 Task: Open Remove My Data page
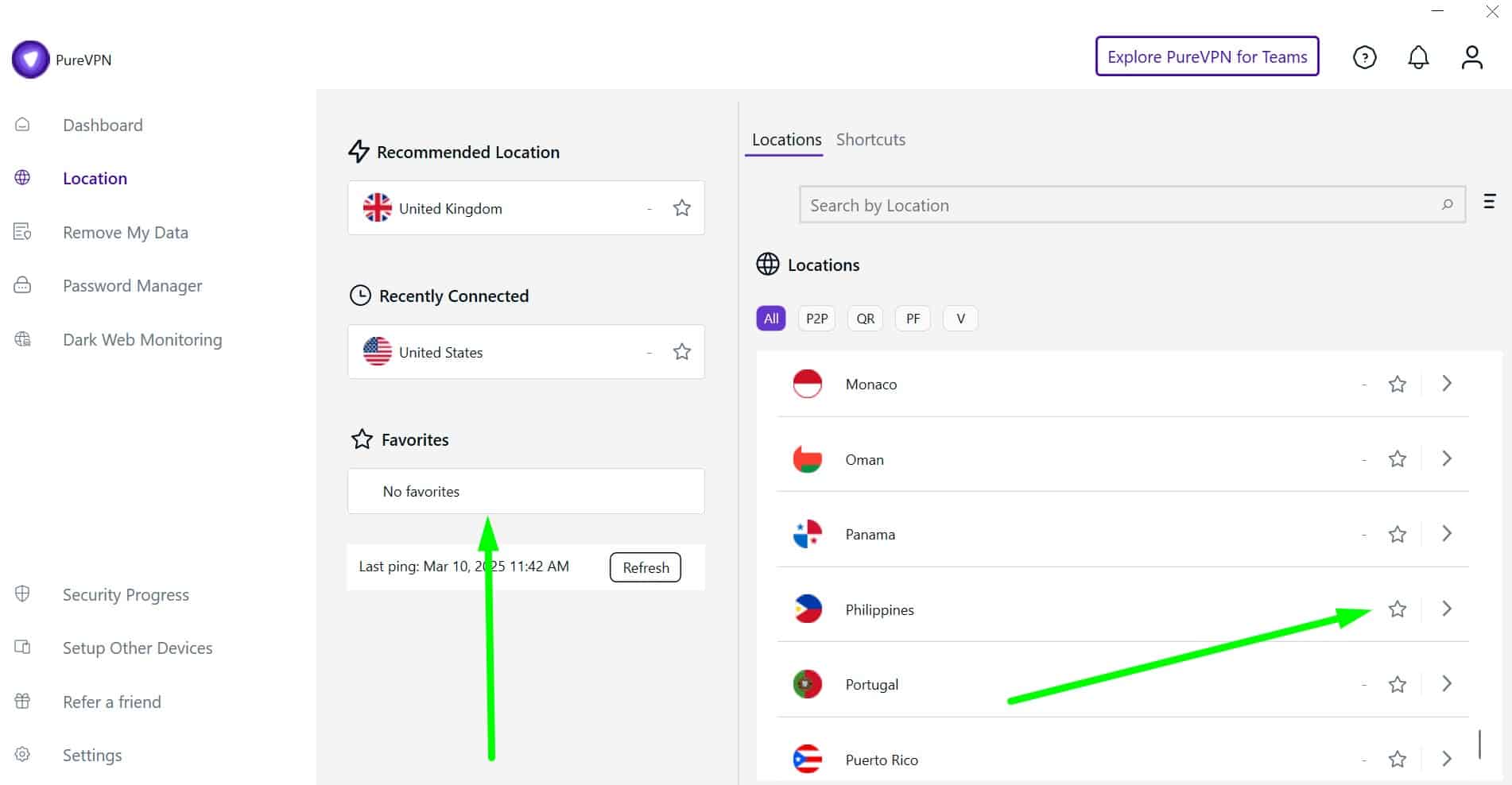[126, 232]
